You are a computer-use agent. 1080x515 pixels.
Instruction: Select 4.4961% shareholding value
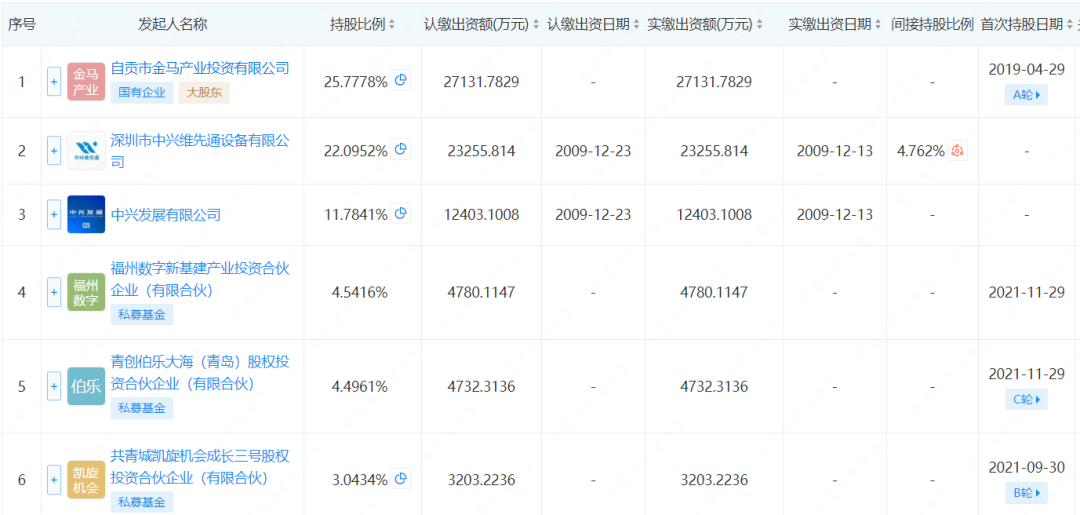point(360,386)
